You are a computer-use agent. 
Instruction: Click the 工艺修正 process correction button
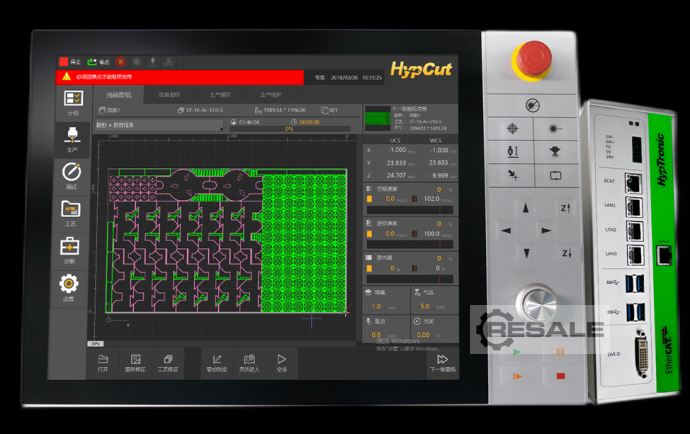click(x=168, y=363)
